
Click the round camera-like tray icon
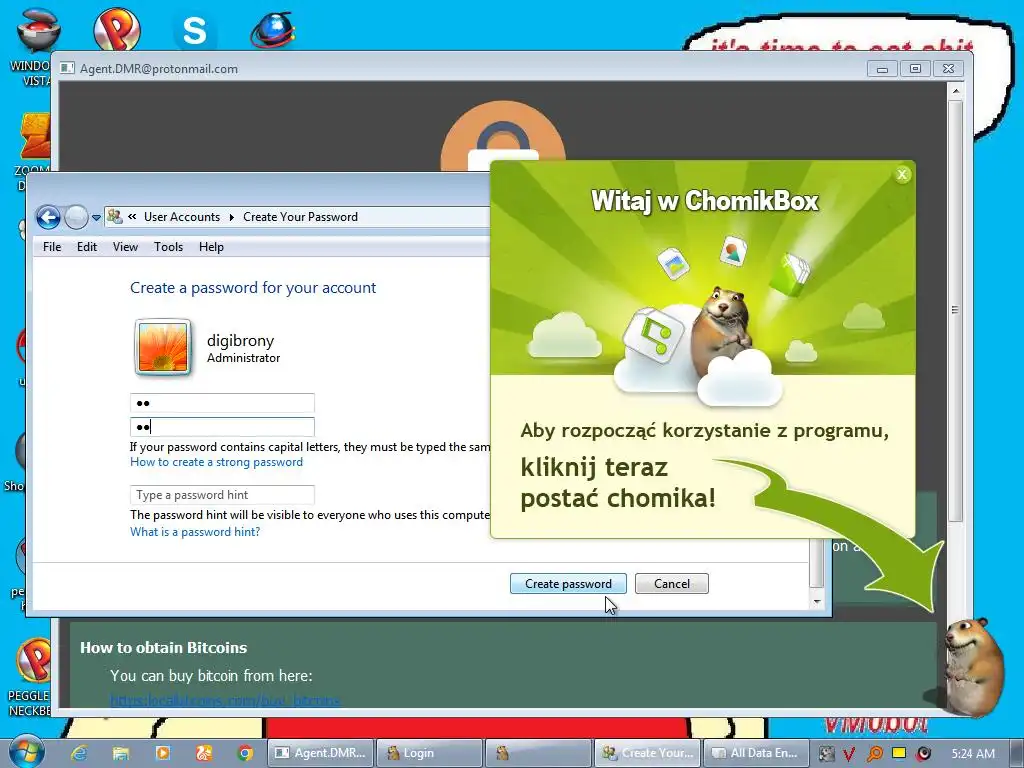coord(923,754)
